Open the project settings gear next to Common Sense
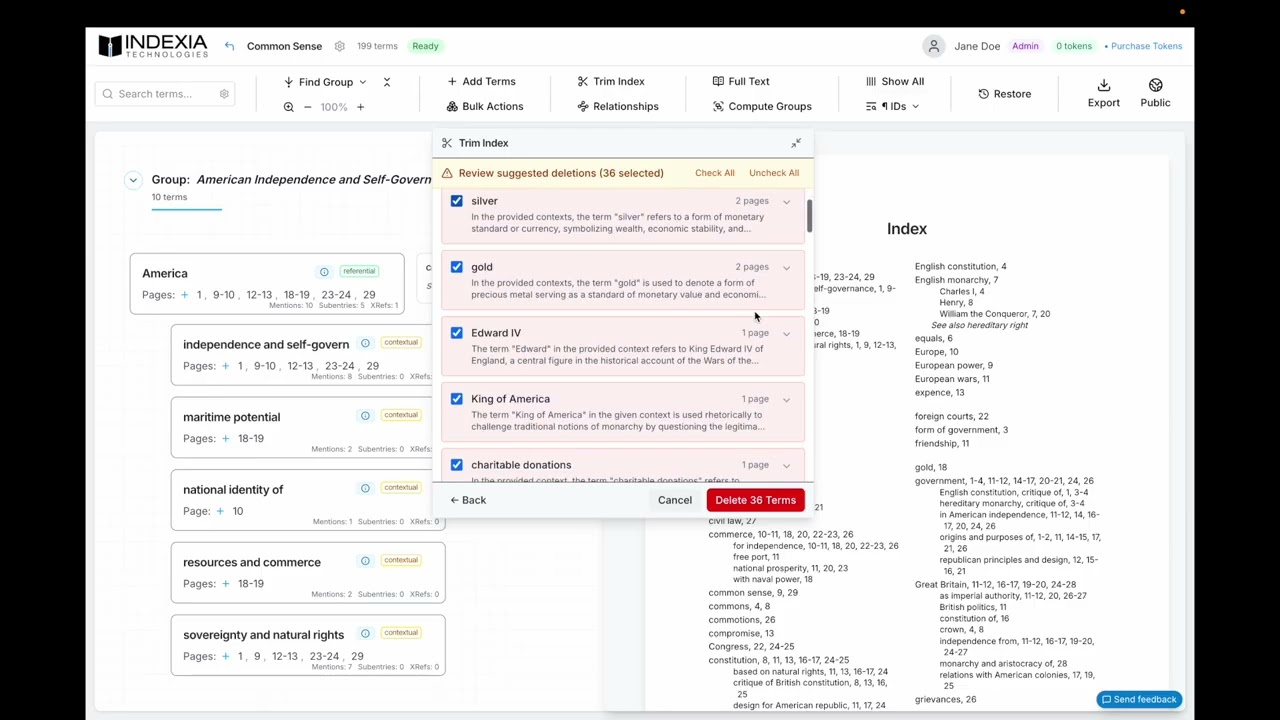Image resolution: width=1280 pixels, height=720 pixels. (x=339, y=46)
